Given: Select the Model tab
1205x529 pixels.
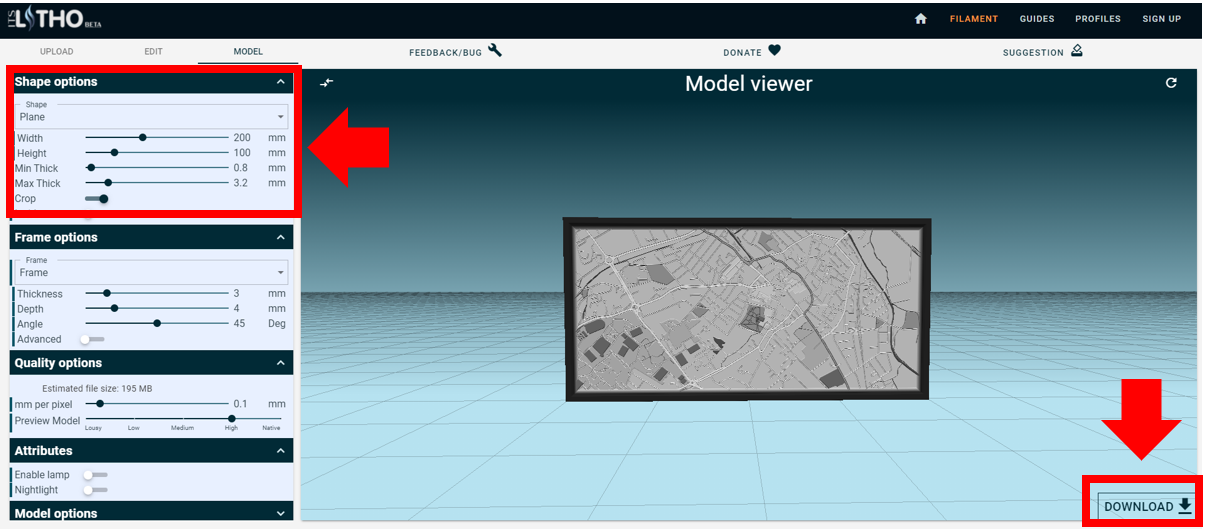Looking at the screenshot, I should pyautogui.click(x=248, y=51).
